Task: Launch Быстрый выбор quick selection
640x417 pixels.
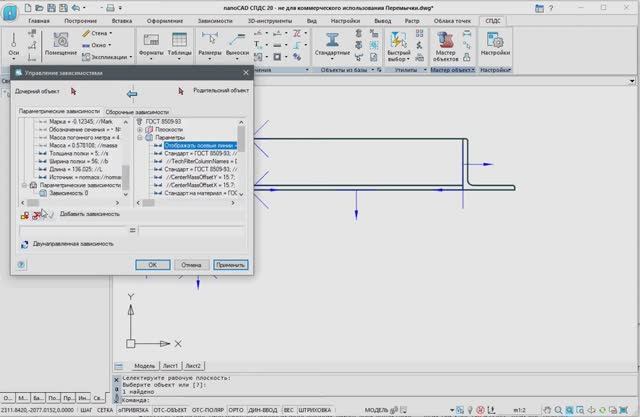Action: pyautogui.click(x=398, y=46)
